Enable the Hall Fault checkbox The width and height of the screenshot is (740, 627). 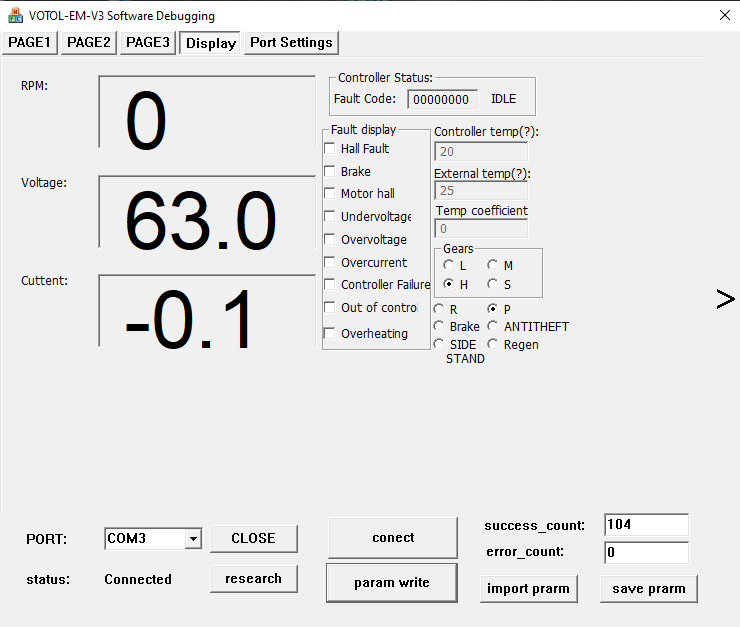330,148
